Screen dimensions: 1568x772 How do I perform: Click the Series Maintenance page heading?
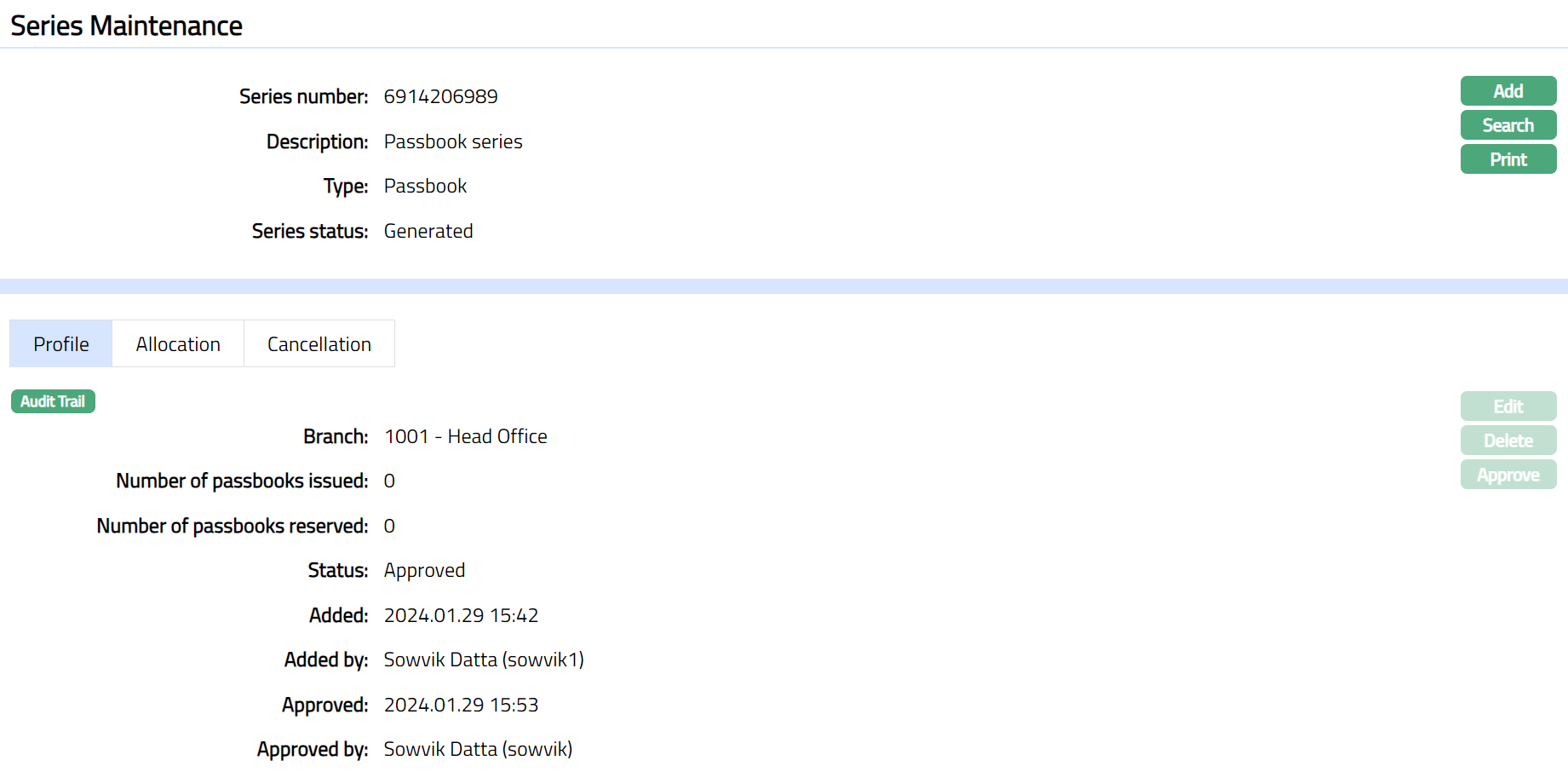click(x=126, y=26)
